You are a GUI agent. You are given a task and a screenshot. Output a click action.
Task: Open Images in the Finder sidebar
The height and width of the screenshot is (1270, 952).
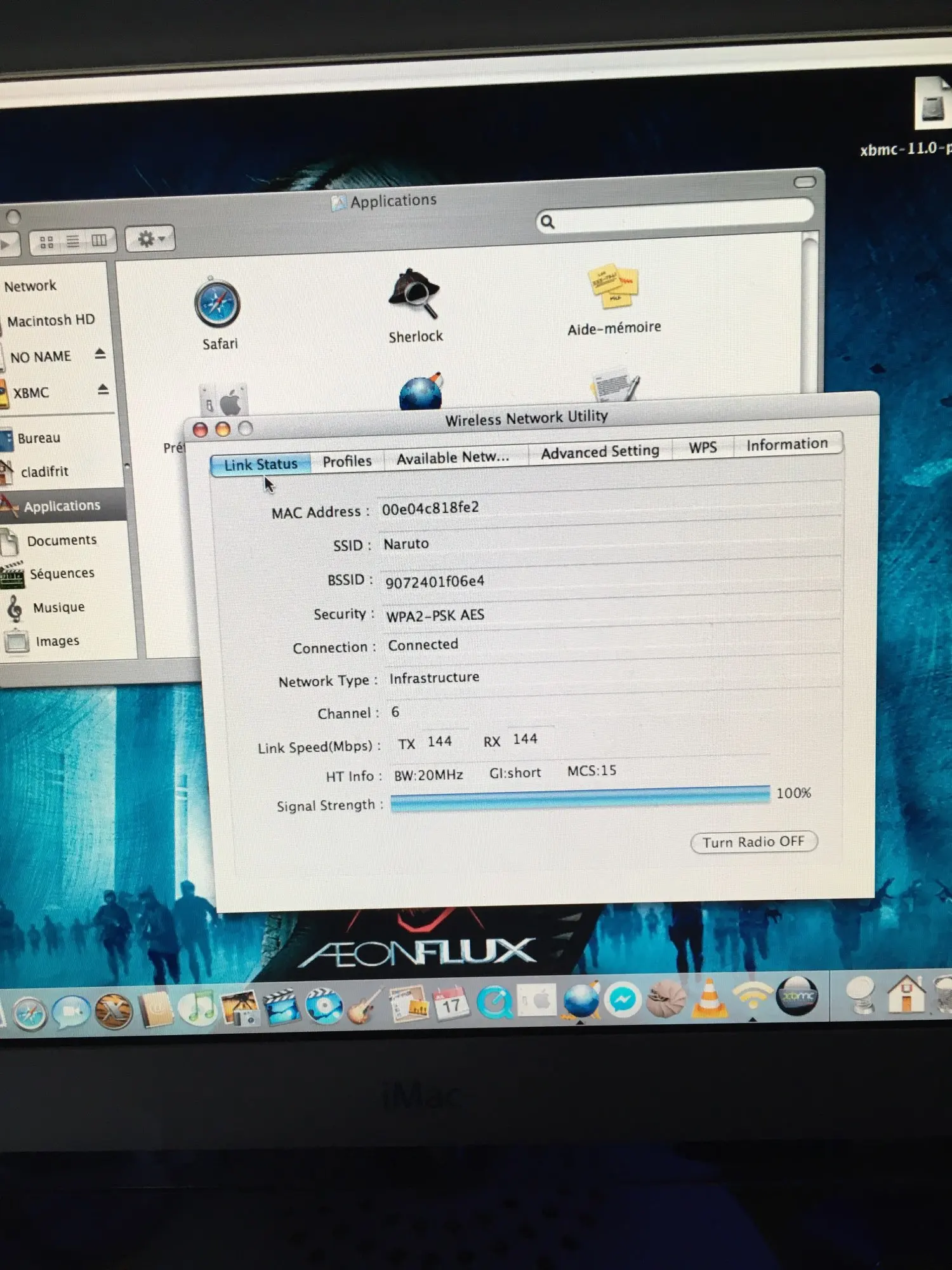coord(57,641)
